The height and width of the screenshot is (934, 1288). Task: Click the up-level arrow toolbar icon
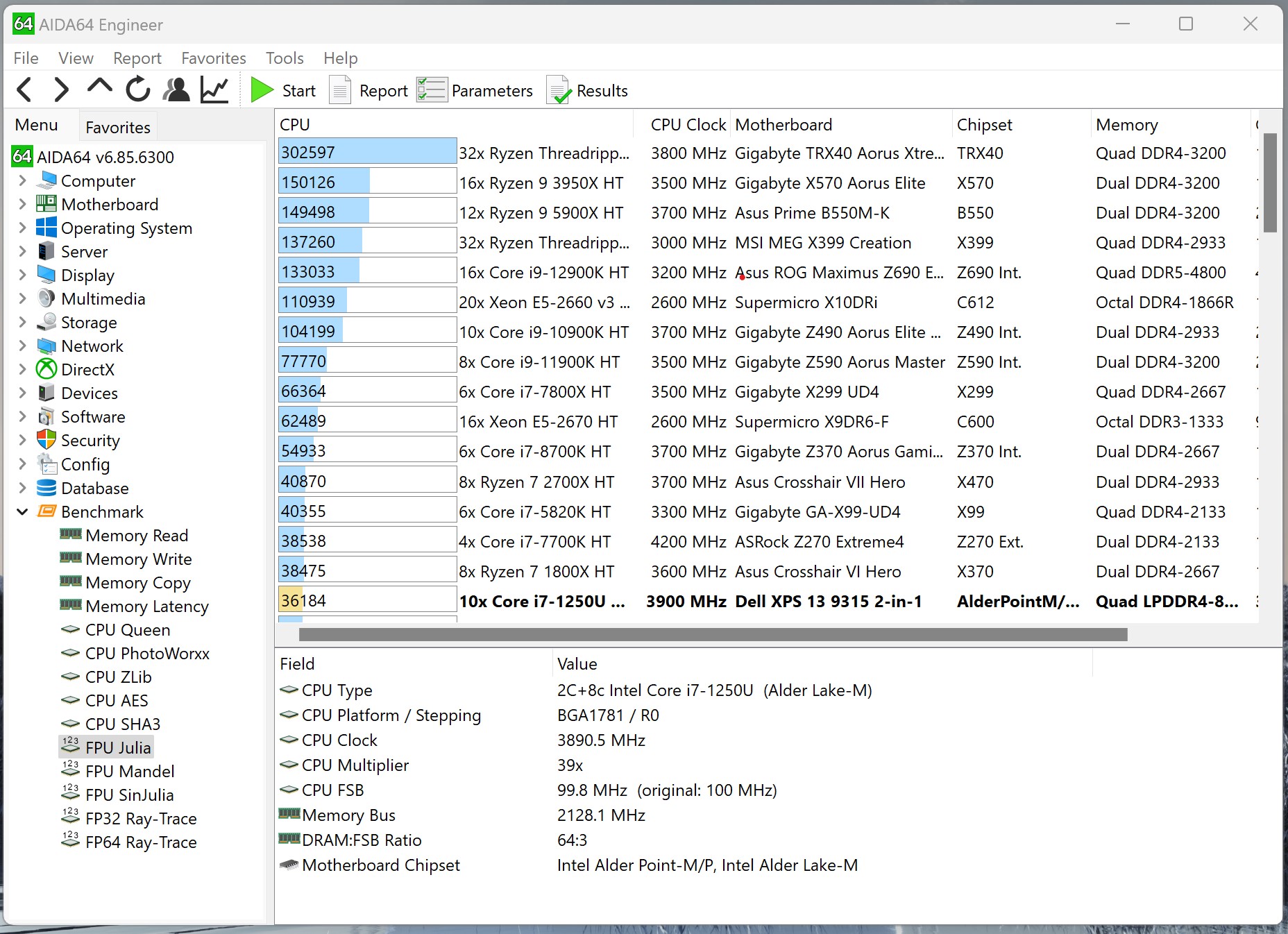(99, 87)
